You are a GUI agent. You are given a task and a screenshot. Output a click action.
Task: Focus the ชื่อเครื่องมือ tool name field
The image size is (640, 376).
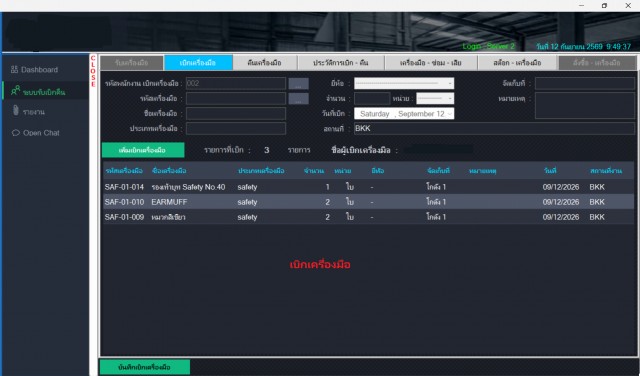(x=236, y=113)
